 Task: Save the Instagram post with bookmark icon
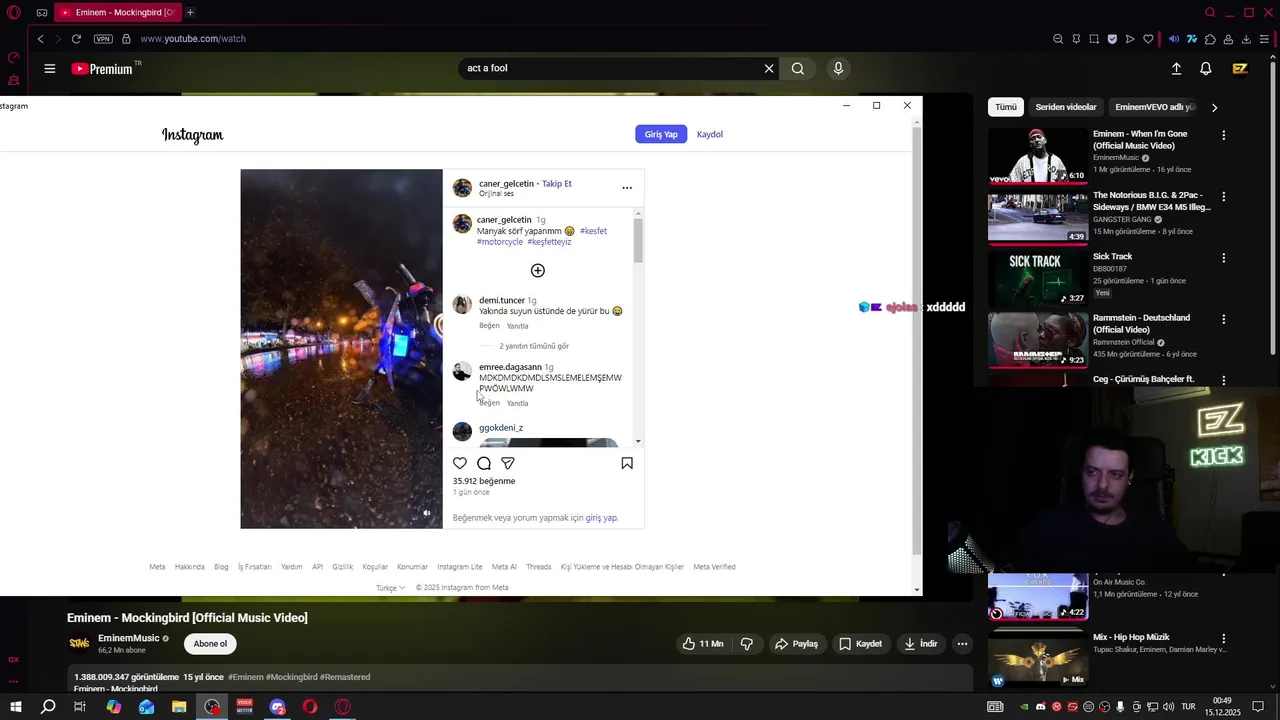click(627, 463)
